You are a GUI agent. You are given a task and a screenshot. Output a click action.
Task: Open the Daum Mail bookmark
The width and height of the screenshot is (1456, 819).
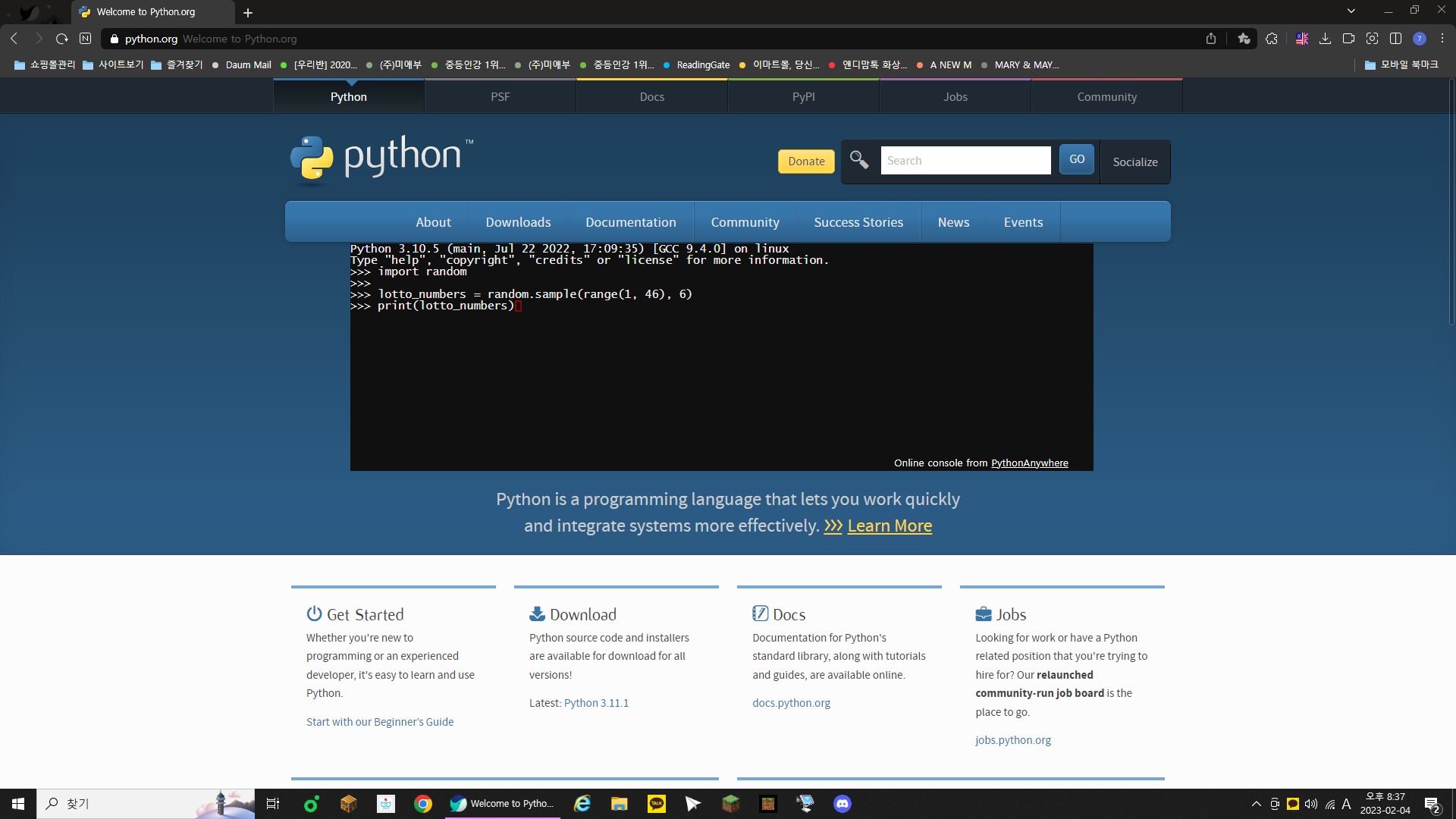click(x=241, y=65)
